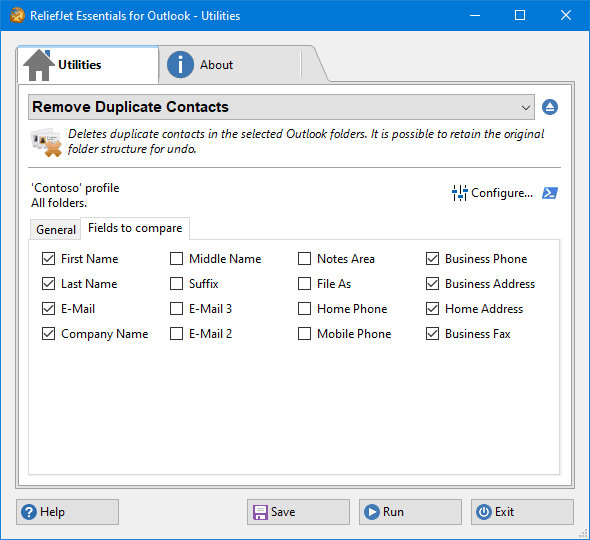Click the blue eject triangle icon
The width and height of the screenshot is (590, 540).
550,107
